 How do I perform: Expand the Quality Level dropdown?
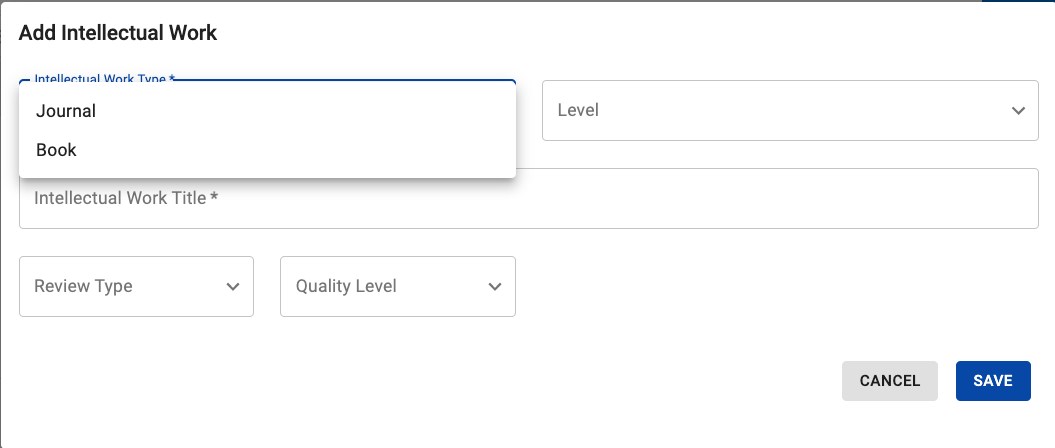point(397,286)
